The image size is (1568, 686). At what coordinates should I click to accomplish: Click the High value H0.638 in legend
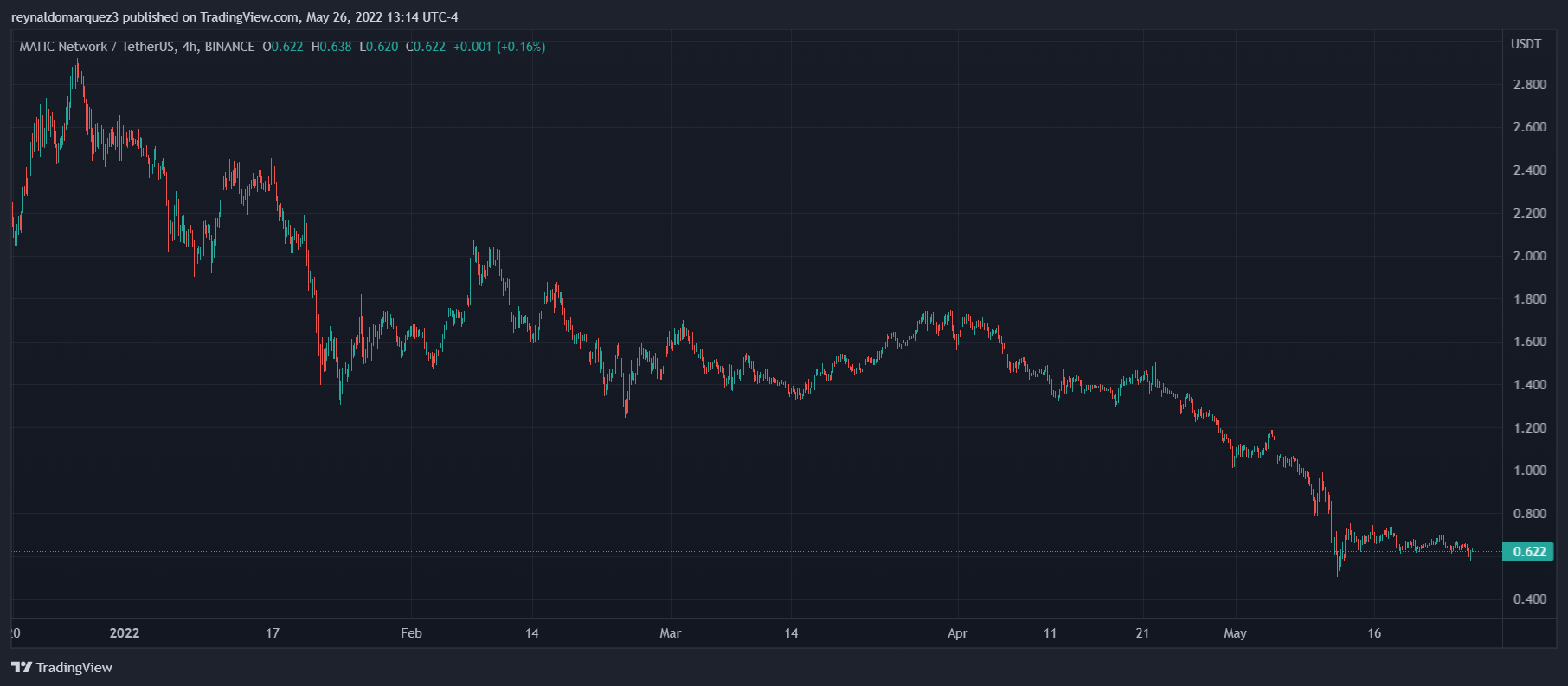coord(331,47)
